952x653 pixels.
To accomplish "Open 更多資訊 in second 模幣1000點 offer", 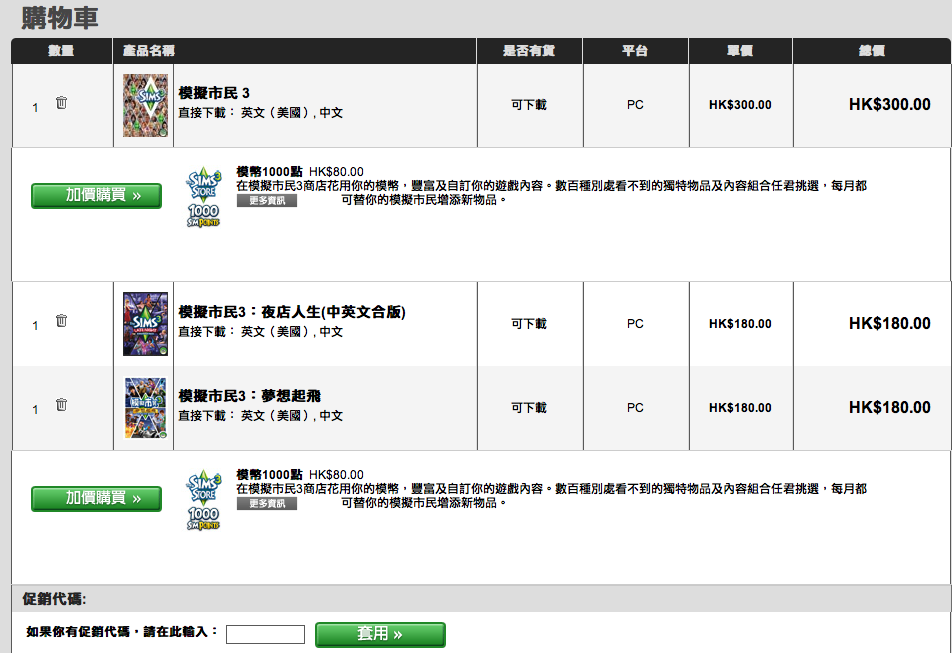I will click(267, 504).
